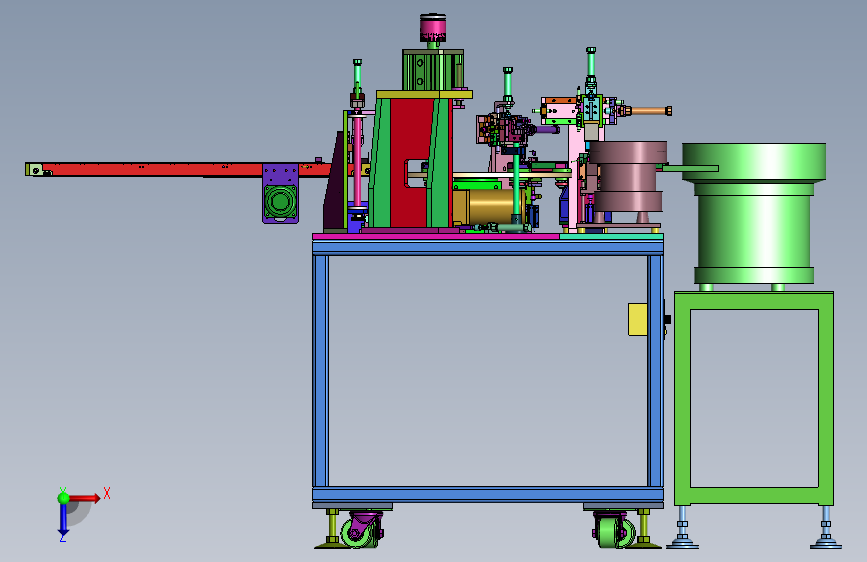Image resolution: width=867 pixels, height=562 pixels.
Task: Select the blue frame bottom beam
Action: (x=488, y=494)
